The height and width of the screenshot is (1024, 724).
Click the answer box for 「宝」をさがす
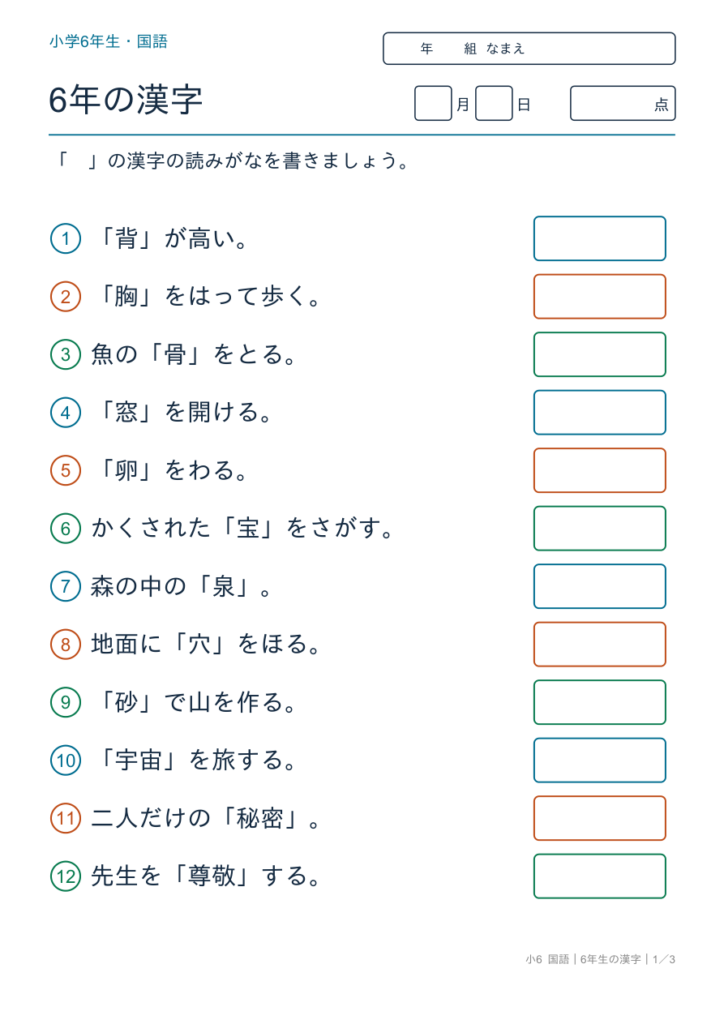click(x=599, y=528)
